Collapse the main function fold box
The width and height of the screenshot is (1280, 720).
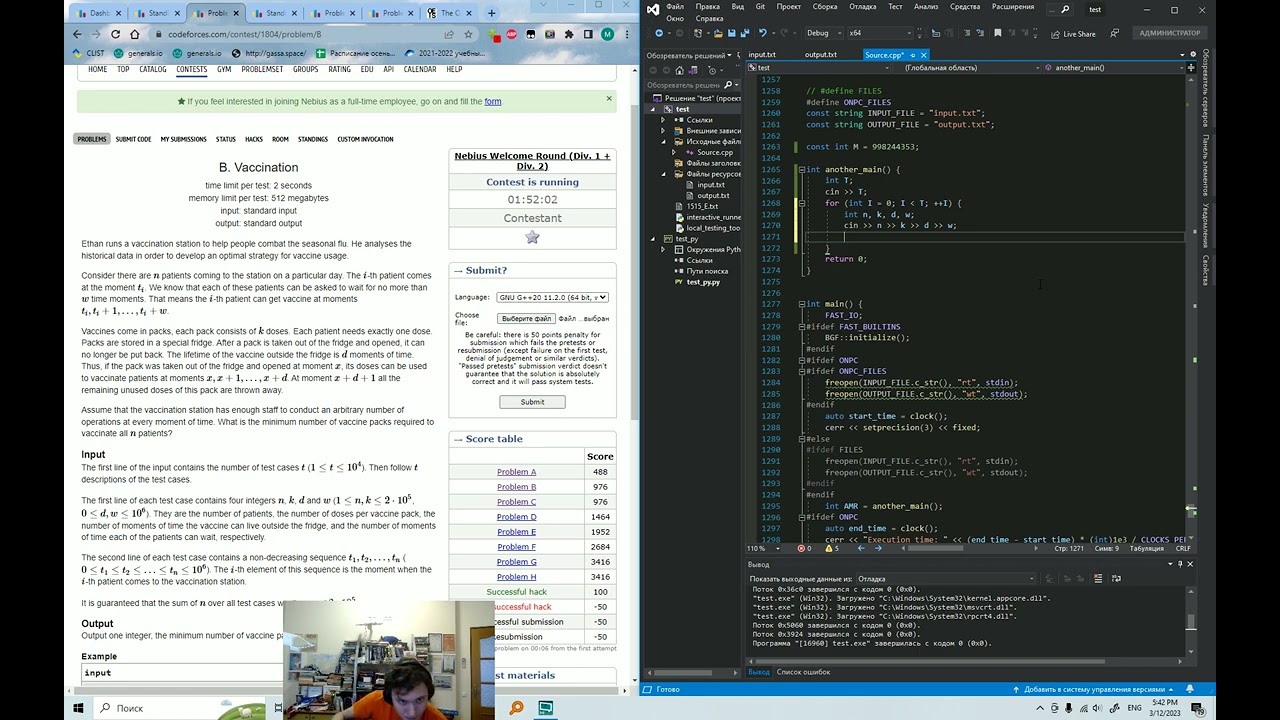pos(802,304)
